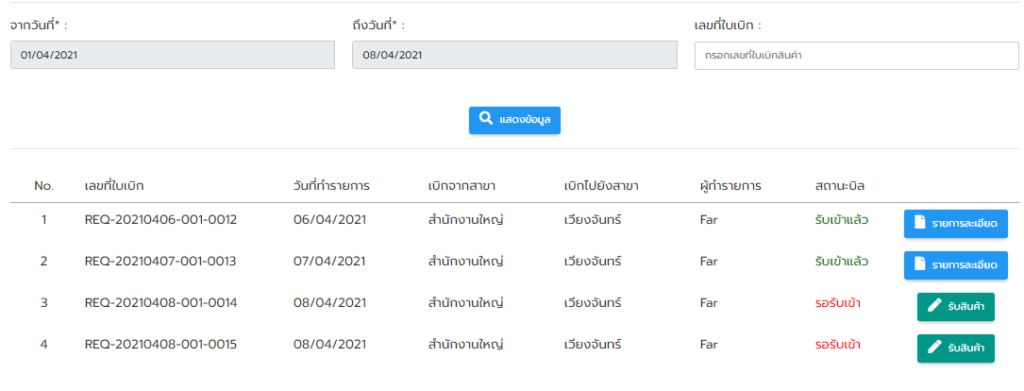1024x391 pixels.
Task: Click the เลขที่ใบเบิก column header
Action: point(114,186)
